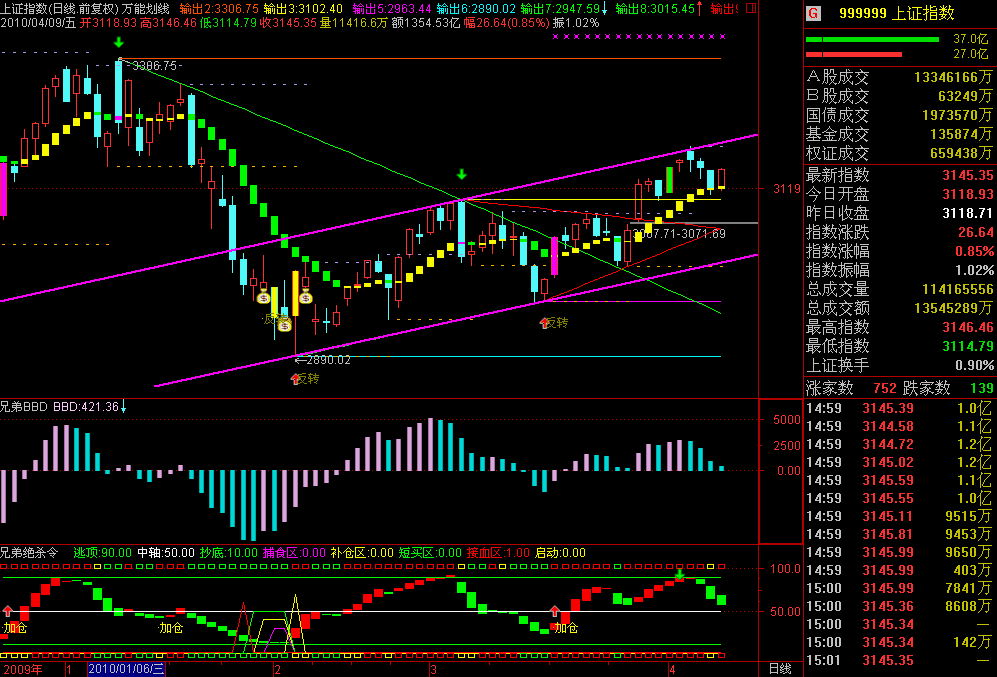Click the blue down arrow after BBD:421.36

point(124,407)
